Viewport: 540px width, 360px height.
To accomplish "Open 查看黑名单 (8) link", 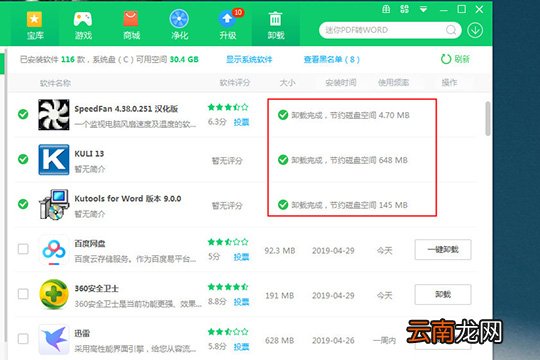I will click(x=331, y=59).
